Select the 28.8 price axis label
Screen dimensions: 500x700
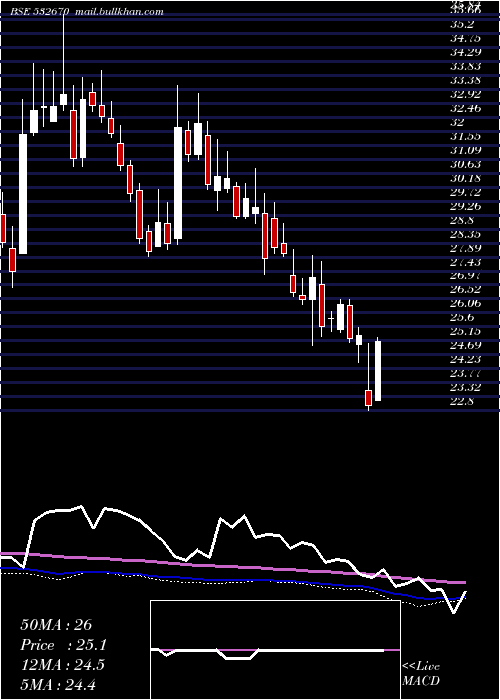462,220
